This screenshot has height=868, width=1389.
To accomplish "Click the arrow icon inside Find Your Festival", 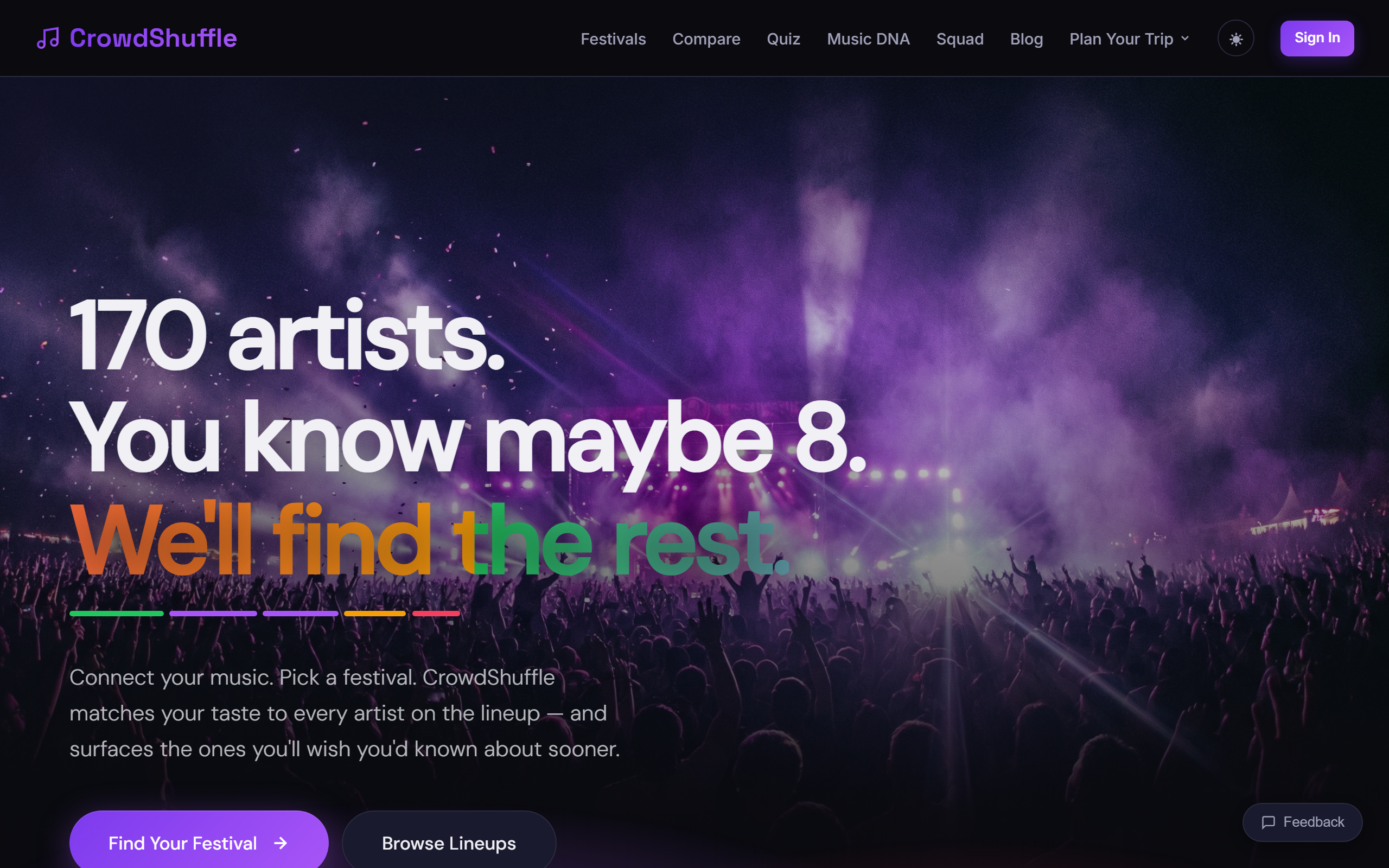I will [x=280, y=843].
